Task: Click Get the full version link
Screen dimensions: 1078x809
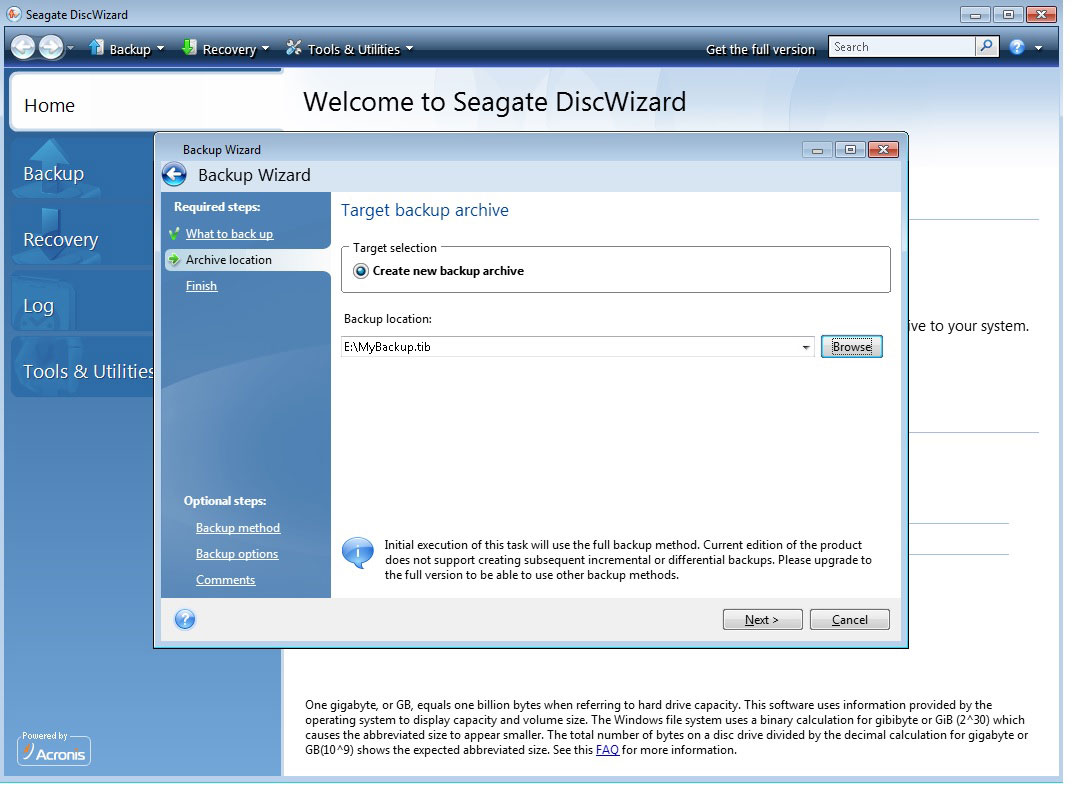Action: coord(760,49)
